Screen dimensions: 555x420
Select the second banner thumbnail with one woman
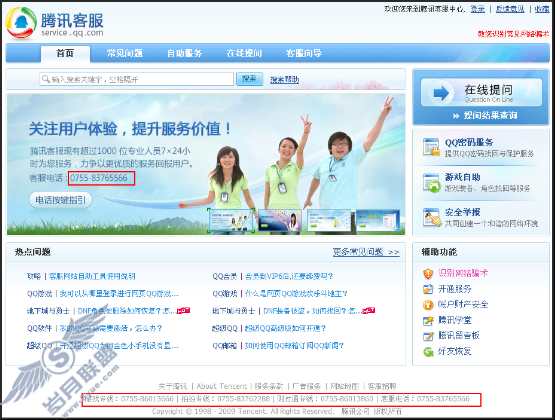click(x=280, y=220)
